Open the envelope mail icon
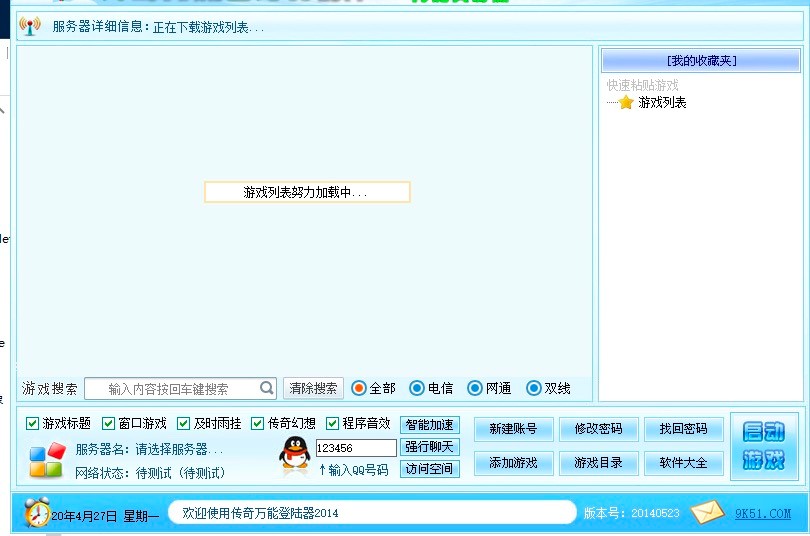810x536 pixels. [707, 512]
